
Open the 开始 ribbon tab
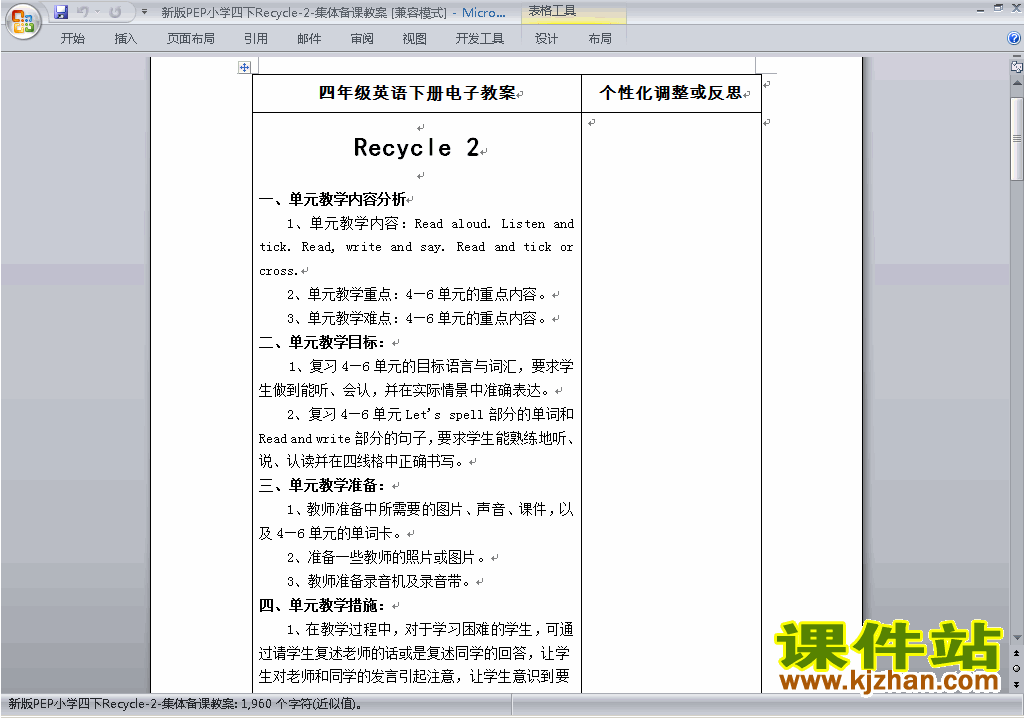point(72,39)
